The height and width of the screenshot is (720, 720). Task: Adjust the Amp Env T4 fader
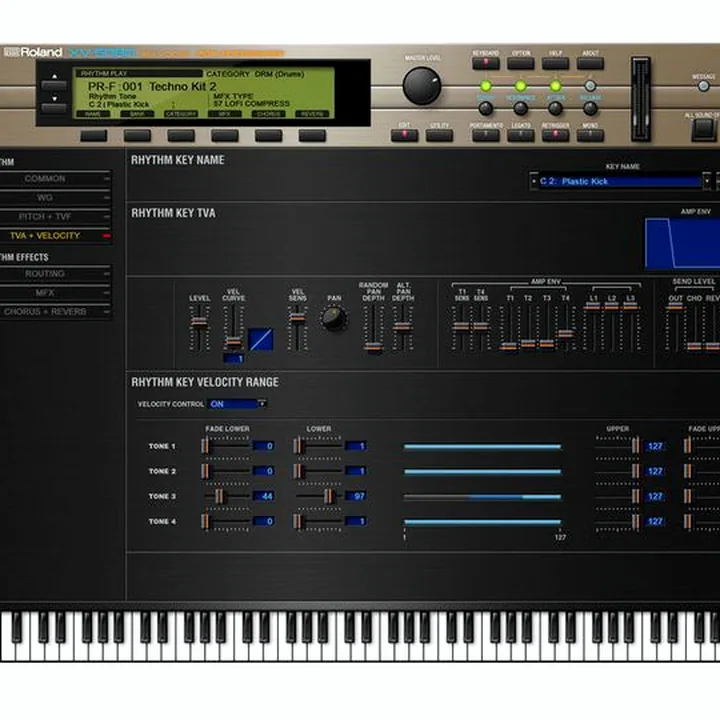(x=565, y=334)
